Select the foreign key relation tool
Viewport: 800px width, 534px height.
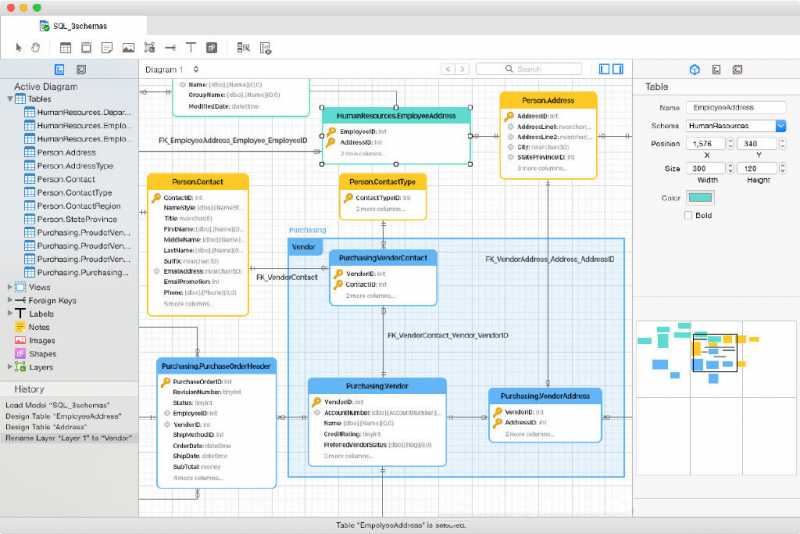170,47
